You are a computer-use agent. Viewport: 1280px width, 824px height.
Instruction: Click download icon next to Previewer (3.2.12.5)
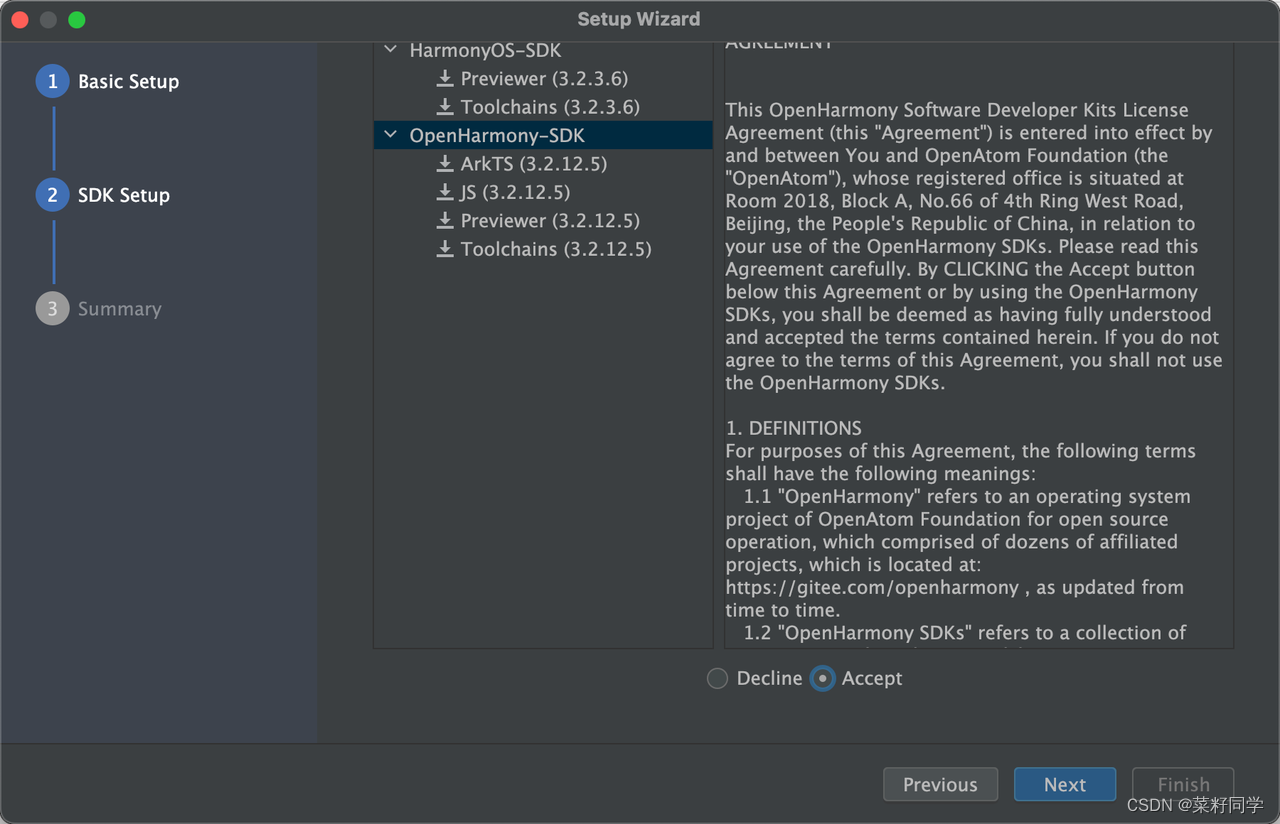[445, 221]
